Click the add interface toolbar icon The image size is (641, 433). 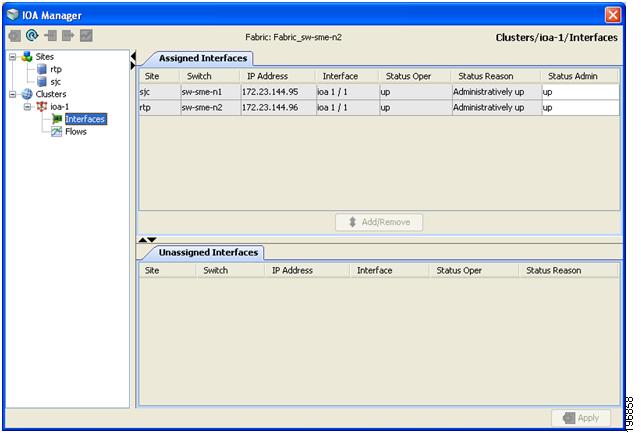51,36
